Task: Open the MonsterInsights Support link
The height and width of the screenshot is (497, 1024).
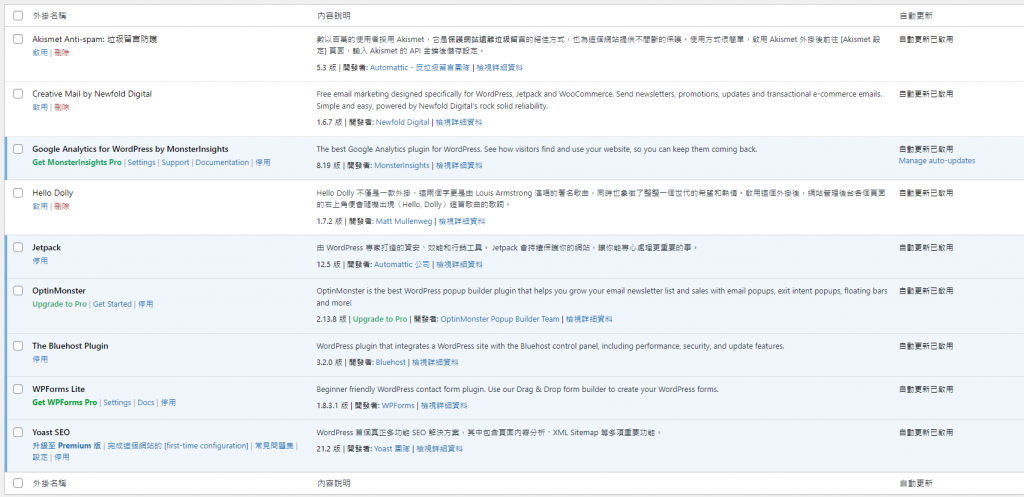Action: click(x=176, y=163)
